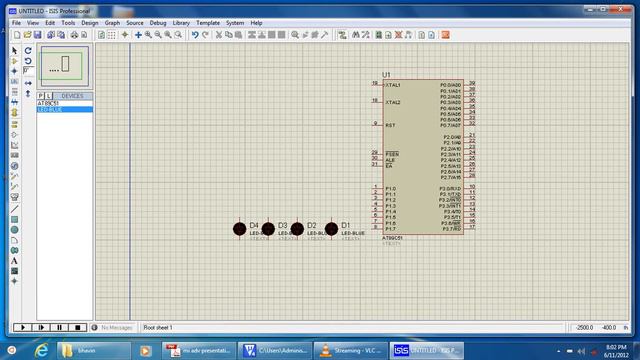
Task: Select the D1 LED on the schematic
Action: (x=331, y=229)
